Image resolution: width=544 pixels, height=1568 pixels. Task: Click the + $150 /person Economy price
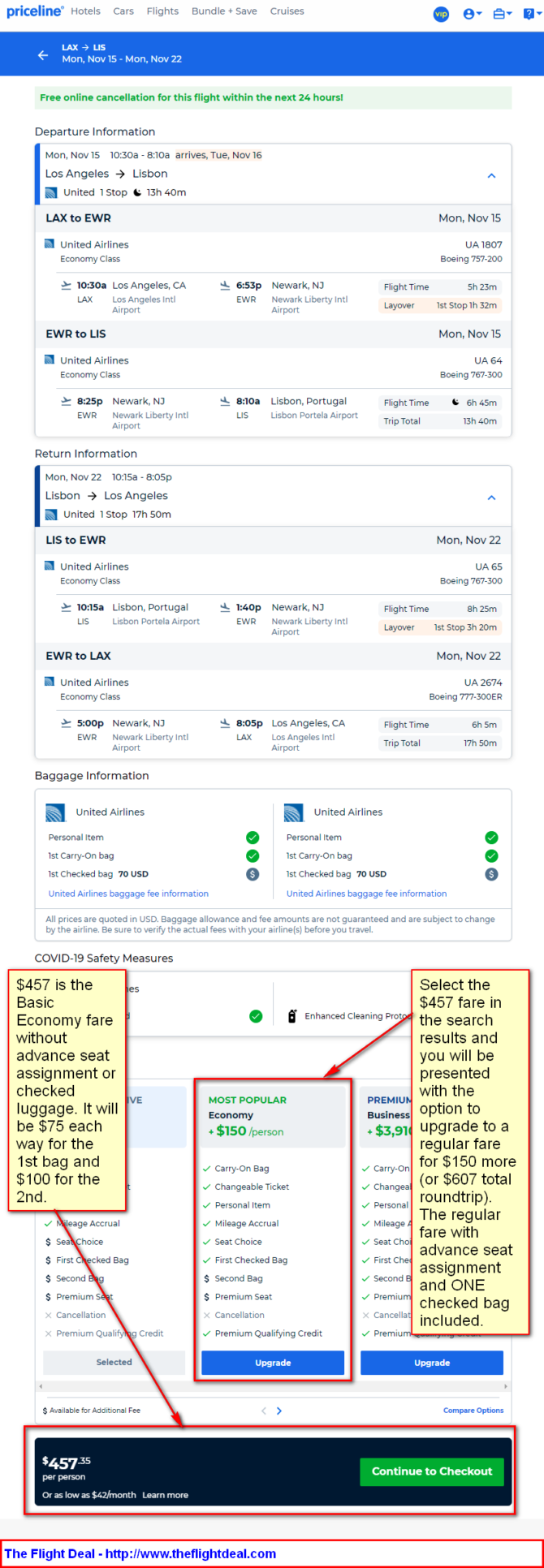[x=245, y=1131]
